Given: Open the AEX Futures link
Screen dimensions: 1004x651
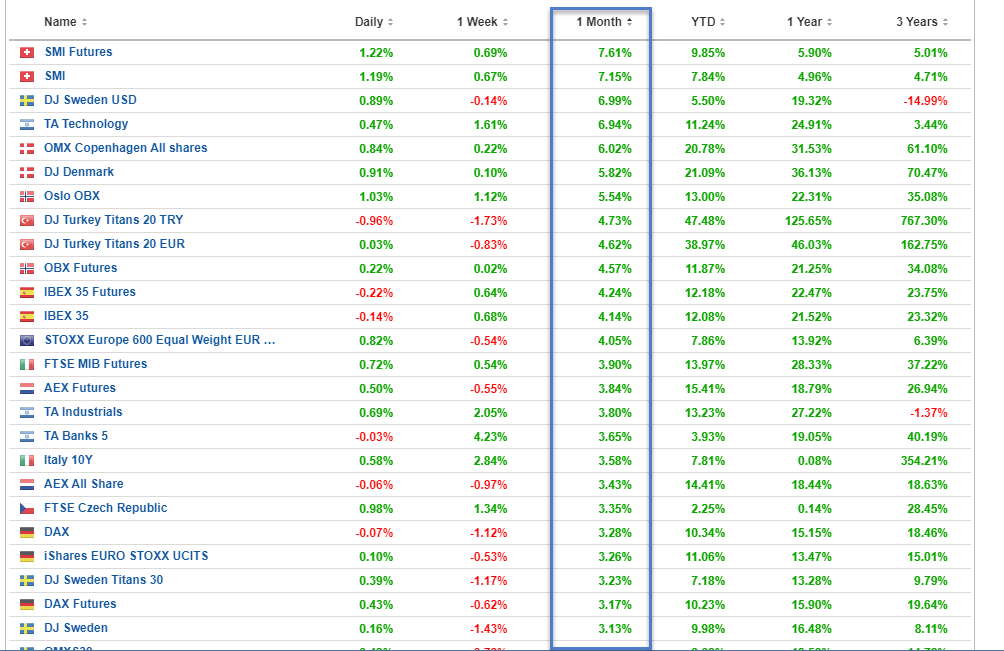Looking at the screenshot, I should click(79, 388).
